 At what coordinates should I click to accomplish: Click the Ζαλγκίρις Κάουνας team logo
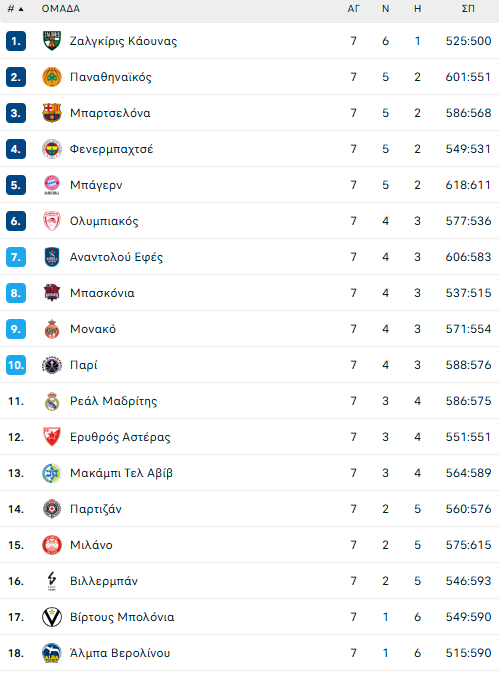tap(52, 41)
